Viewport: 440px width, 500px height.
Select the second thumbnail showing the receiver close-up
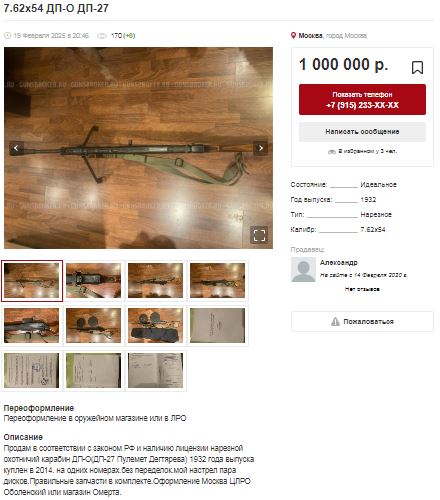[x=93, y=281]
